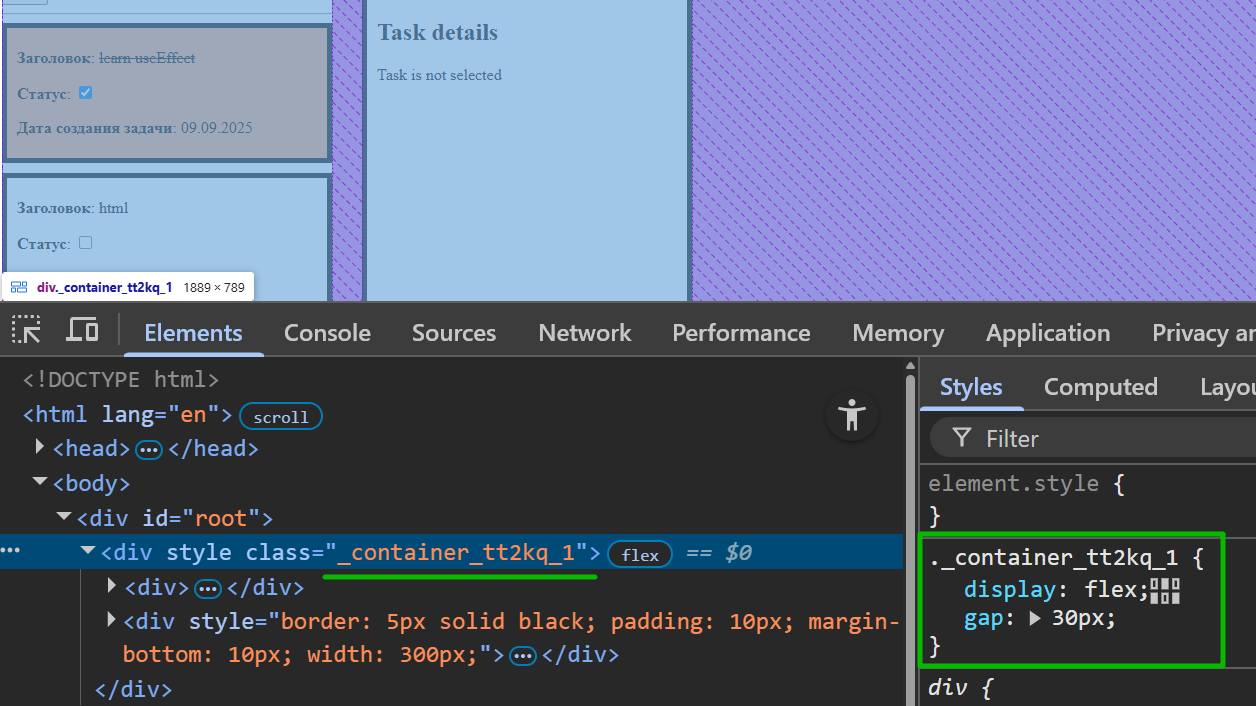
Task: Activate the inspect element picker icon
Action: [x=27, y=331]
